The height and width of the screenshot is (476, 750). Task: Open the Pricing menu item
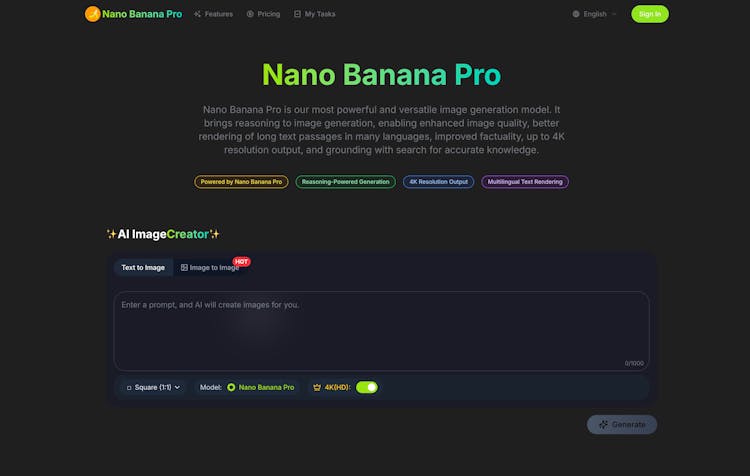point(263,14)
